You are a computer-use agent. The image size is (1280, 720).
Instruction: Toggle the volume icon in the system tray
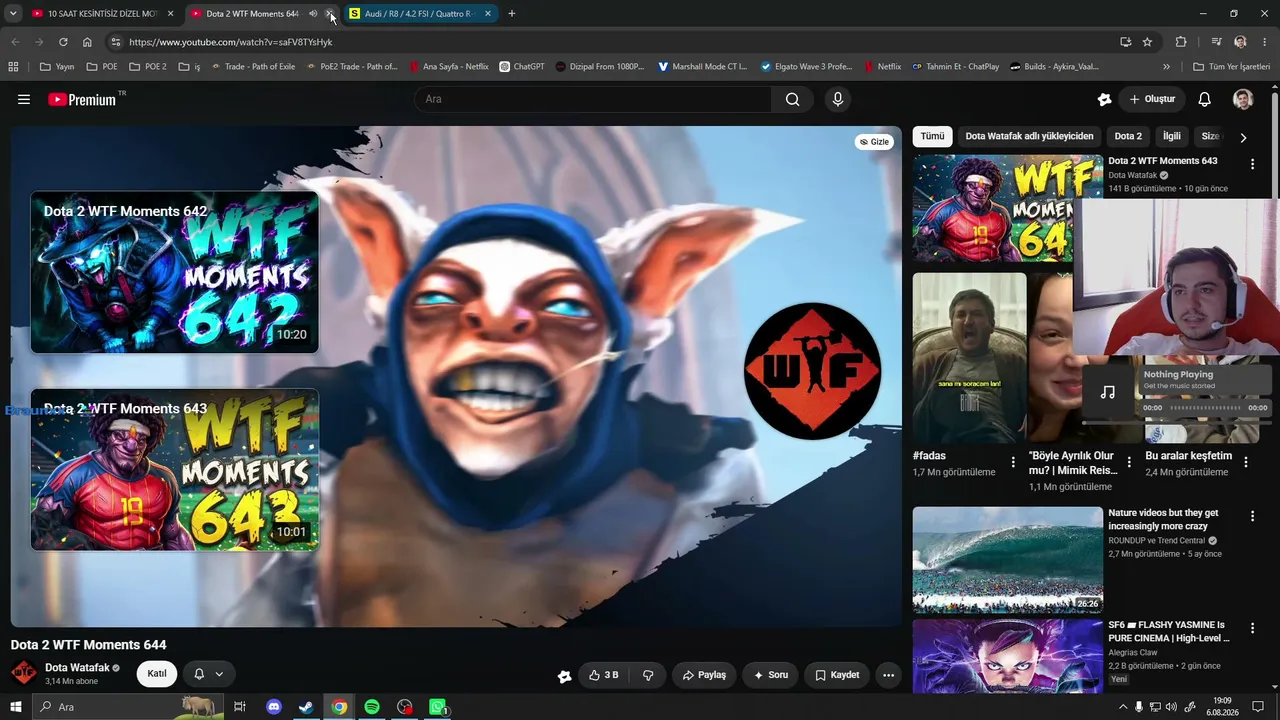[1171, 707]
